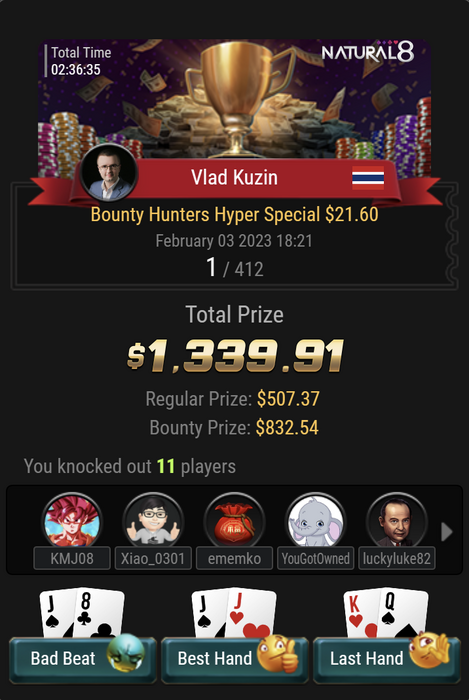Open the Best Hand replay

(x=235, y=659)
